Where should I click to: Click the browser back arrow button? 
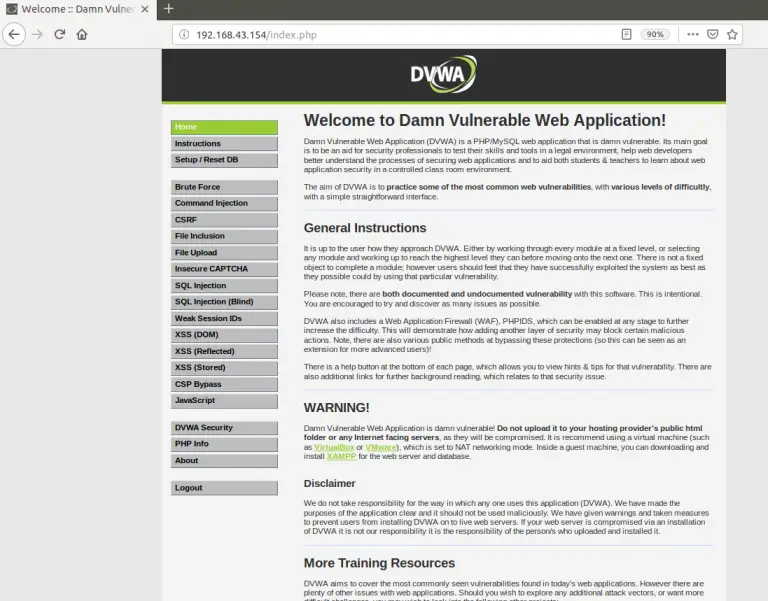[x=13, y=34]
